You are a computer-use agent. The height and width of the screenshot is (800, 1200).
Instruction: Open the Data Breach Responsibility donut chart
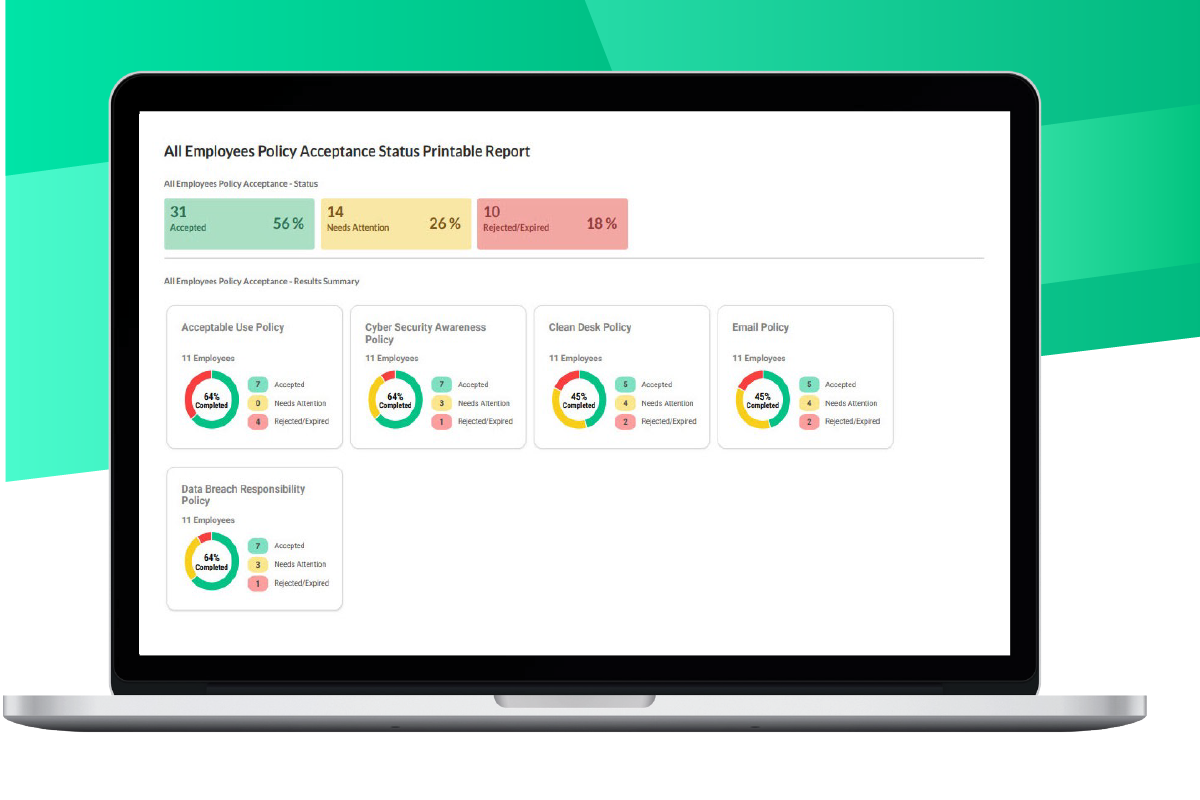[211, 562]
